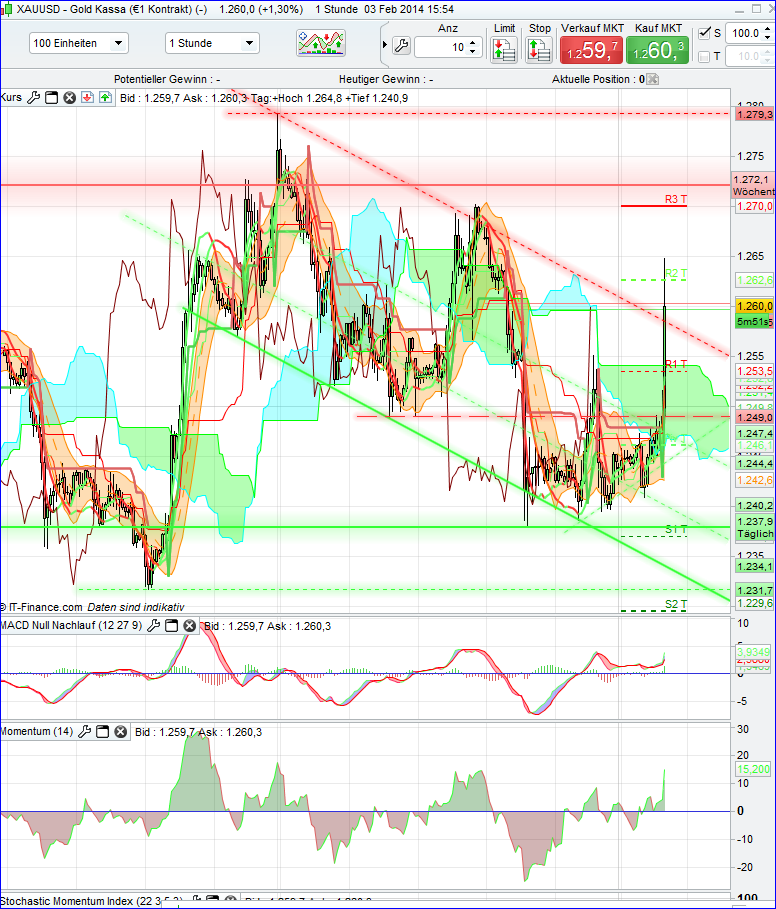
Task: Select the 1.279,3 price label
Action: pos(754,114)
